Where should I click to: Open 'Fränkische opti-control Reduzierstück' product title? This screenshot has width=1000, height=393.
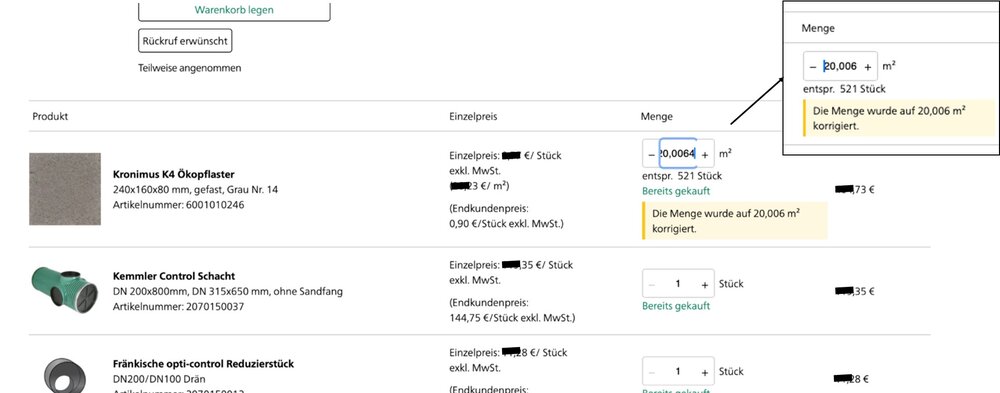[x=203, y=364]
